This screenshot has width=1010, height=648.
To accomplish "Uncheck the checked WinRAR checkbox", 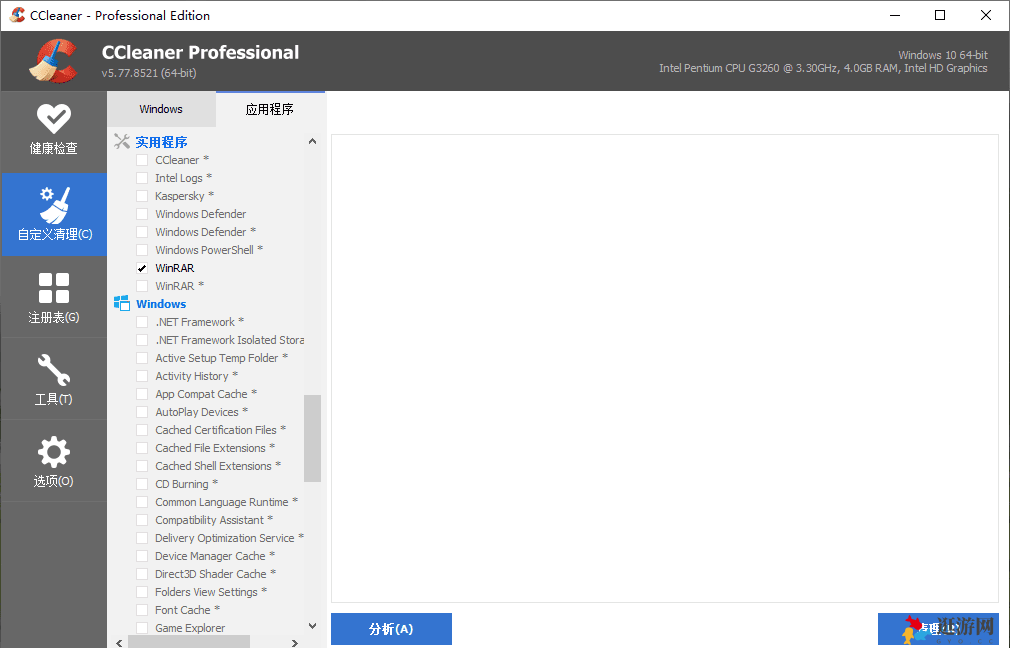I will point(142,268).
